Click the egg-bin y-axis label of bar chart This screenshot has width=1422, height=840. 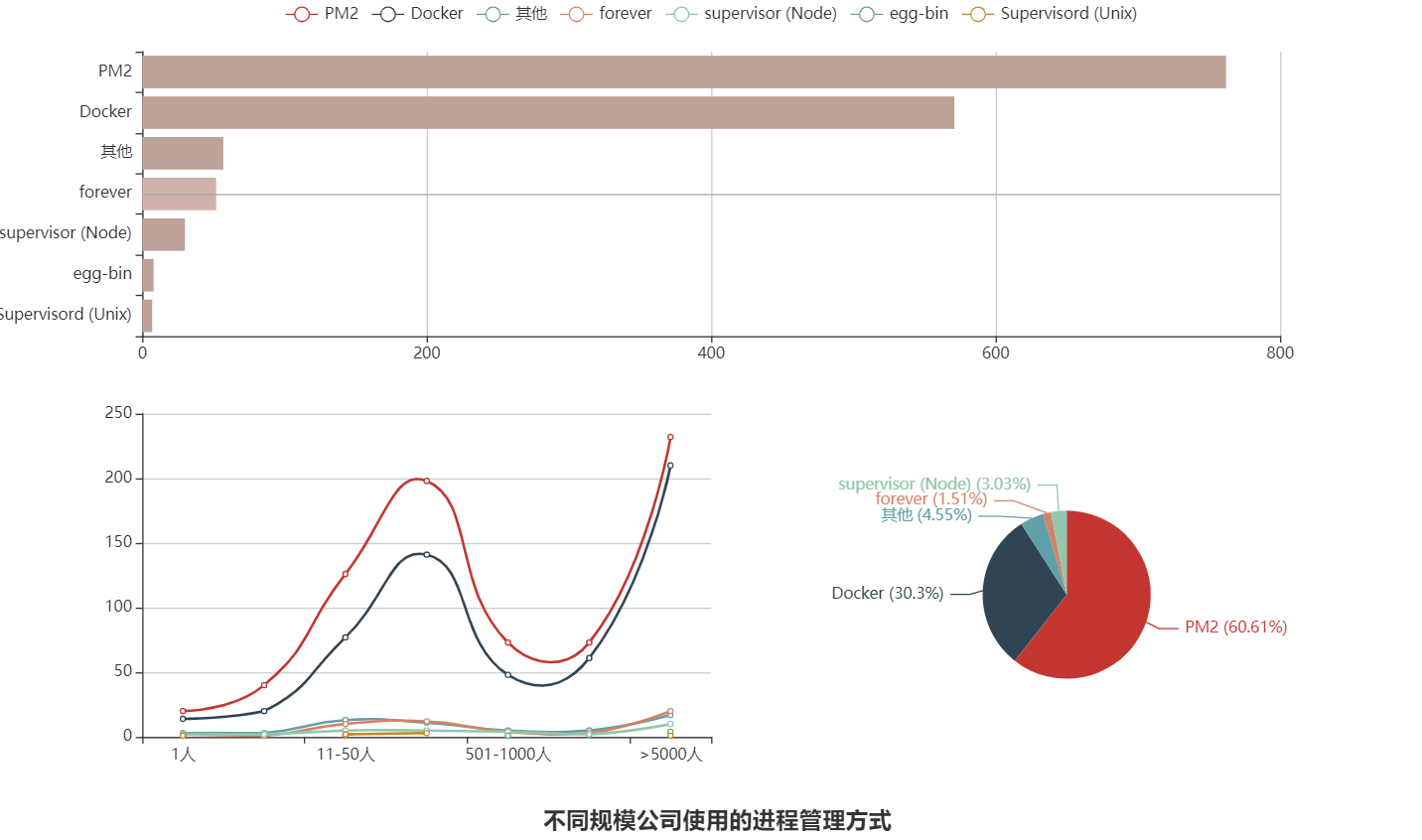(x=102, y=274)
